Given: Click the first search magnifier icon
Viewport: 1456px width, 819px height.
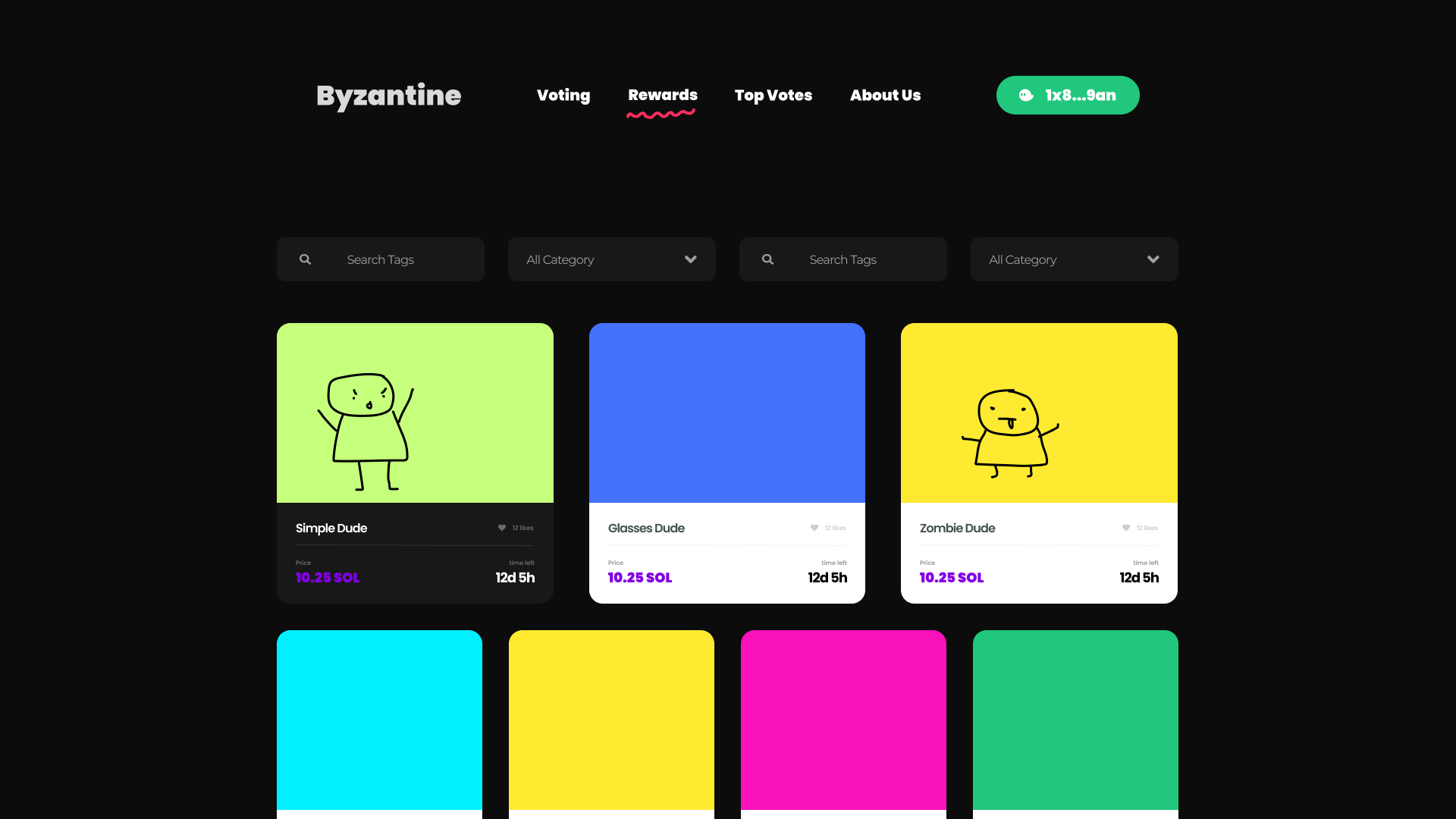Looking at the screenshot, I should (305, 259).
